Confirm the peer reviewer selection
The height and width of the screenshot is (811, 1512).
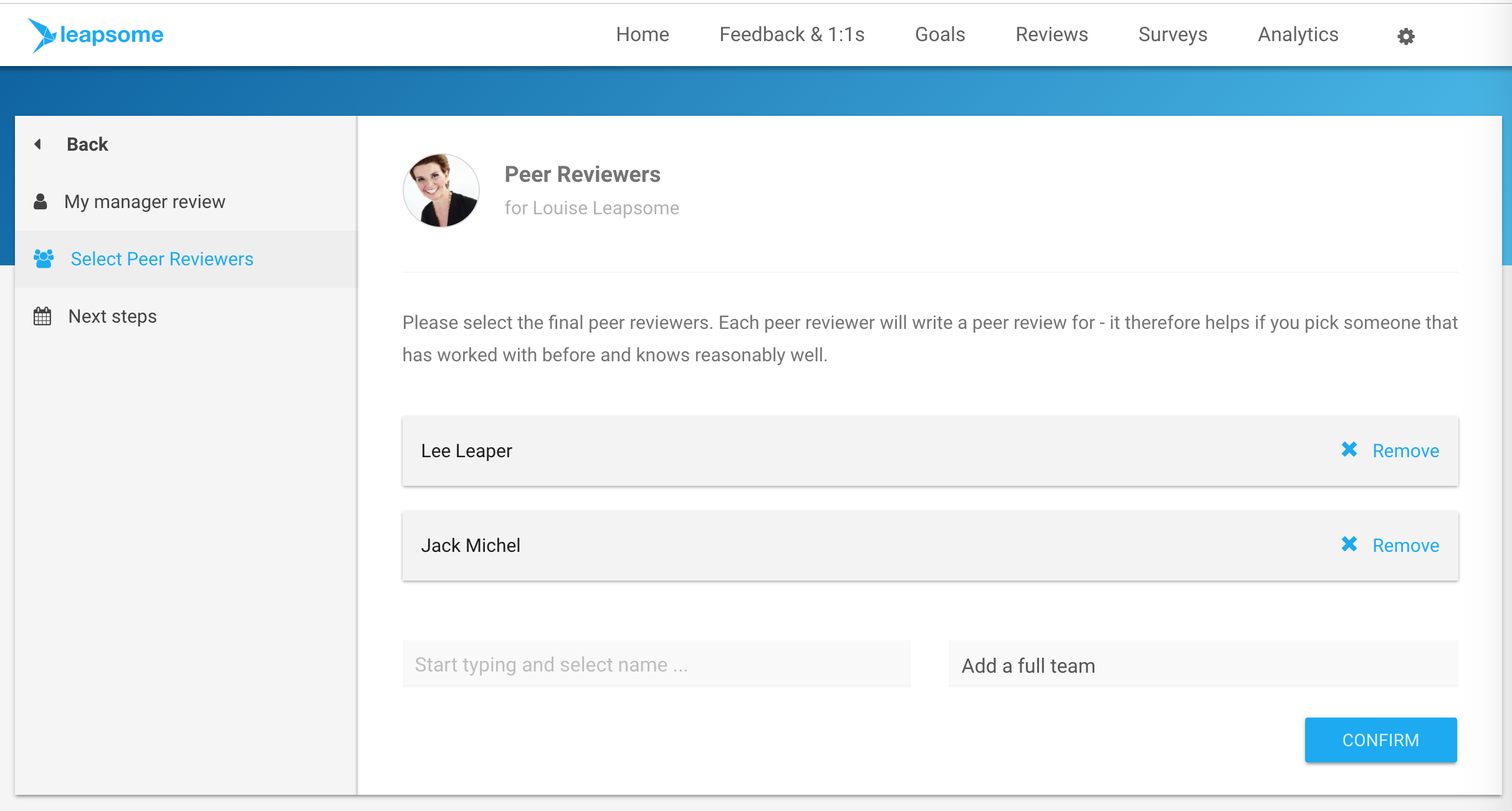[1381, 740]
